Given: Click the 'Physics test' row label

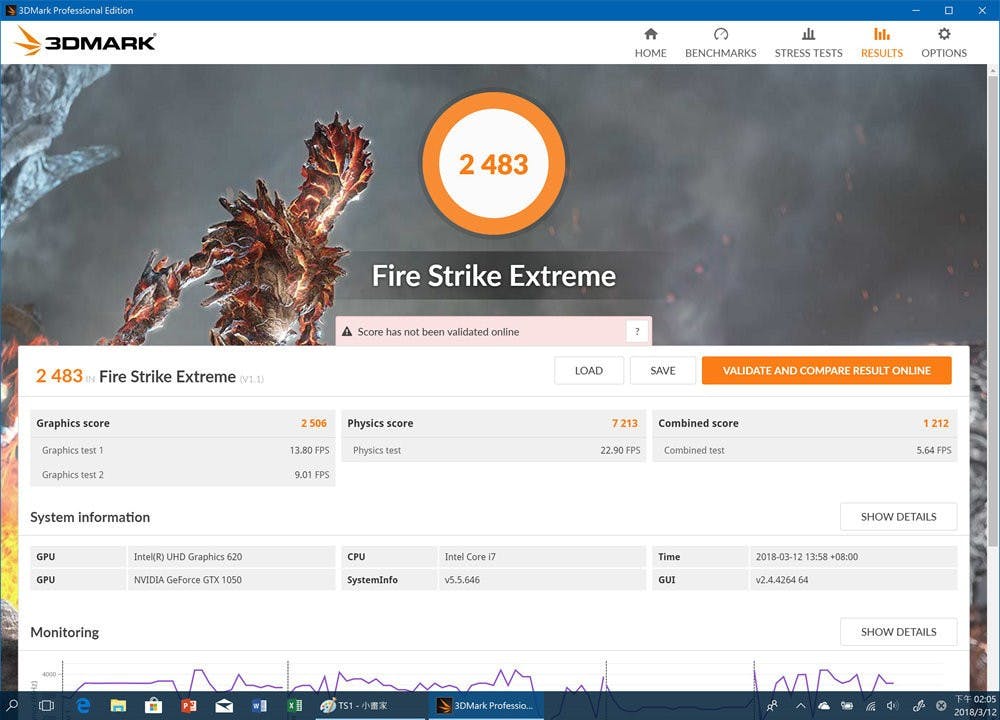Looking at the screenshot, I should tap(377, 450).
